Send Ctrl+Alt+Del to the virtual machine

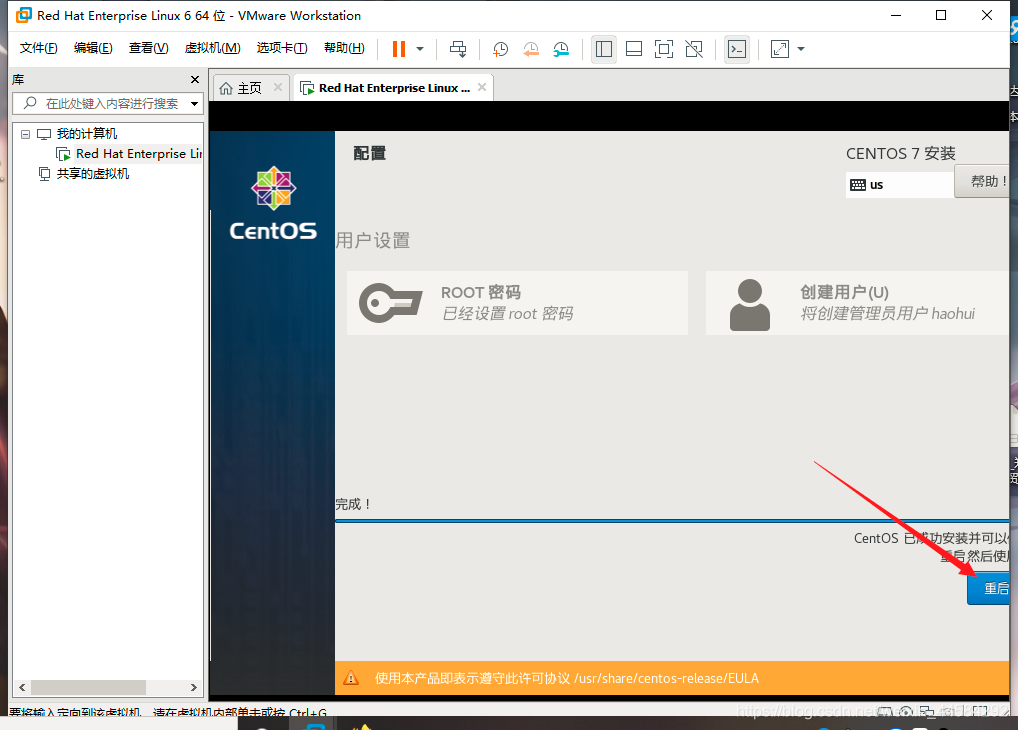(x=458, y=49)
